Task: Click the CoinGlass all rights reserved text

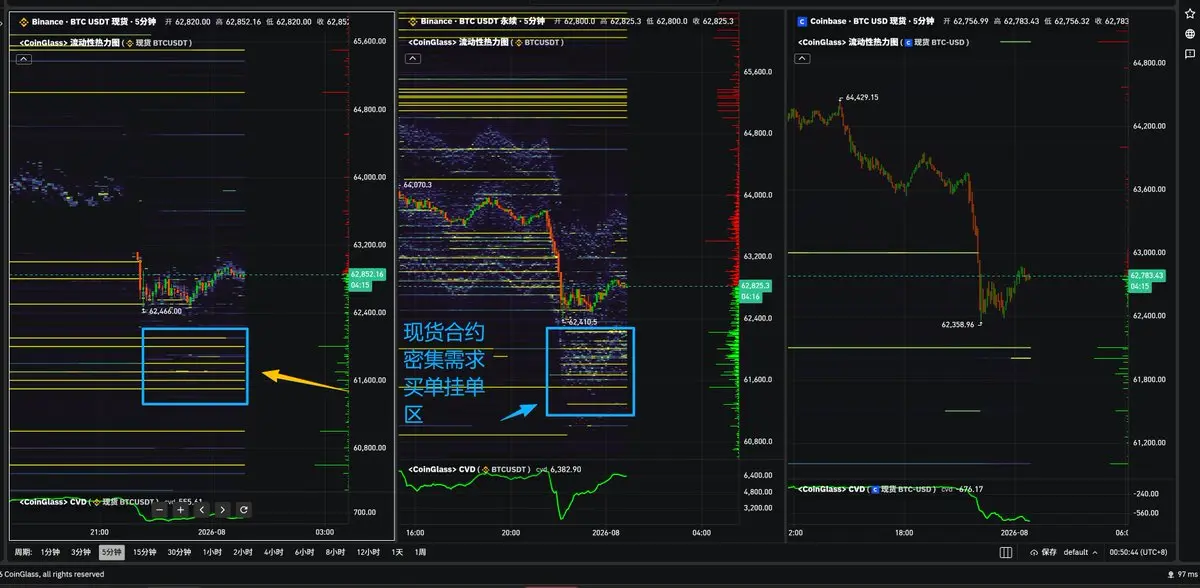Action: (52, 574)
